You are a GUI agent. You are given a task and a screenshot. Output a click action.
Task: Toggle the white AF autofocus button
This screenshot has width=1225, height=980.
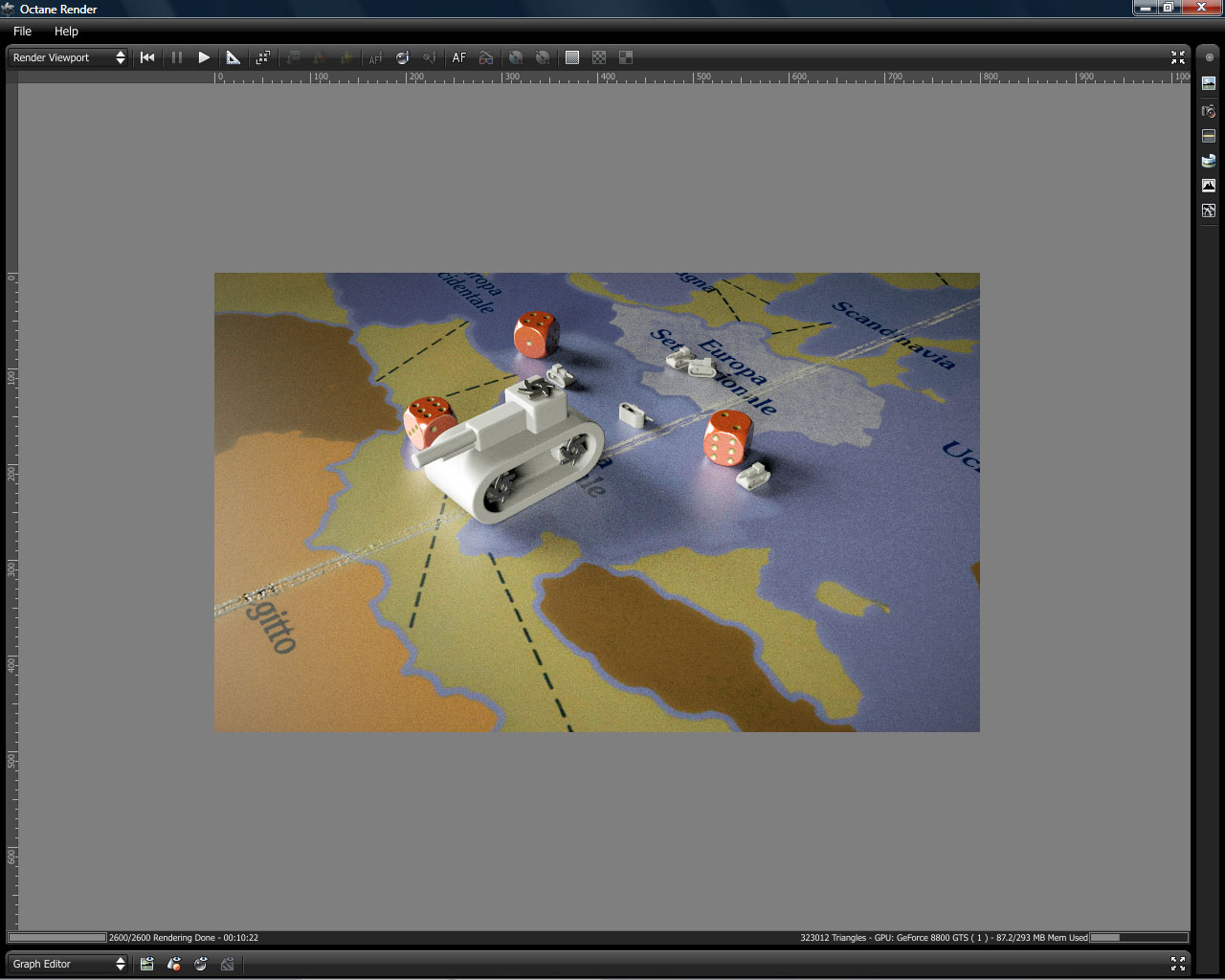459,57
